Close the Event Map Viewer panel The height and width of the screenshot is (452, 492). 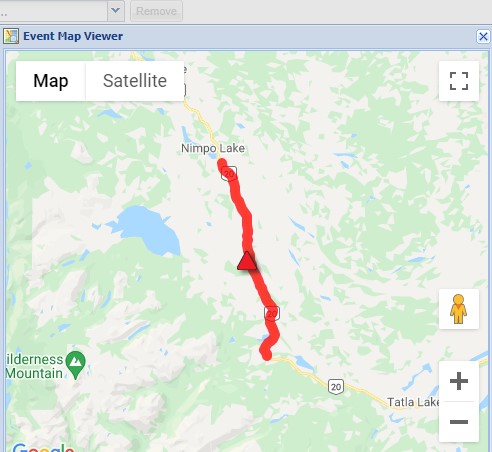[483, 36]
